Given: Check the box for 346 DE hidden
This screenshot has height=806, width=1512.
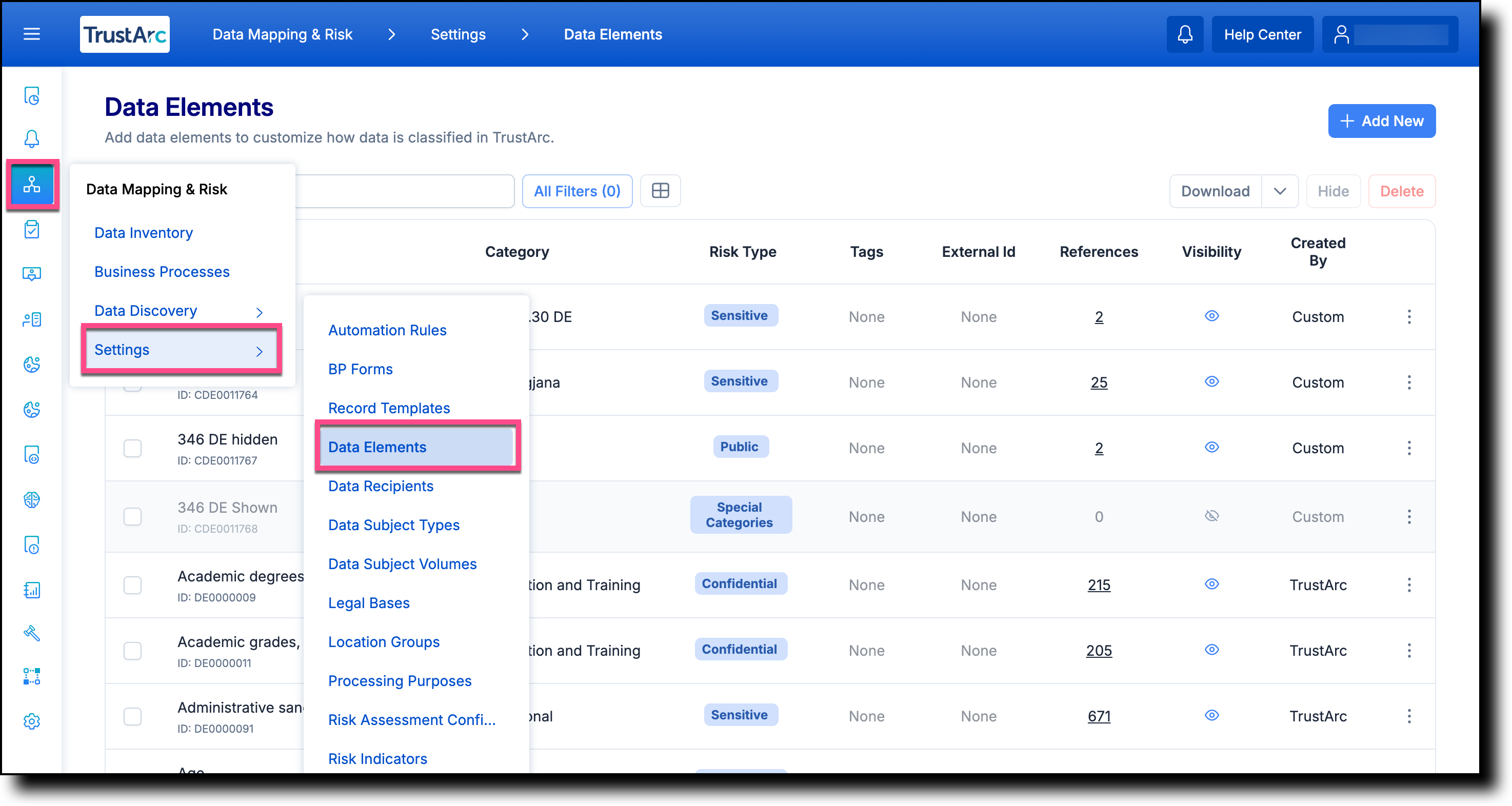Looking at the screenshot, I should [x=133, y=448].
